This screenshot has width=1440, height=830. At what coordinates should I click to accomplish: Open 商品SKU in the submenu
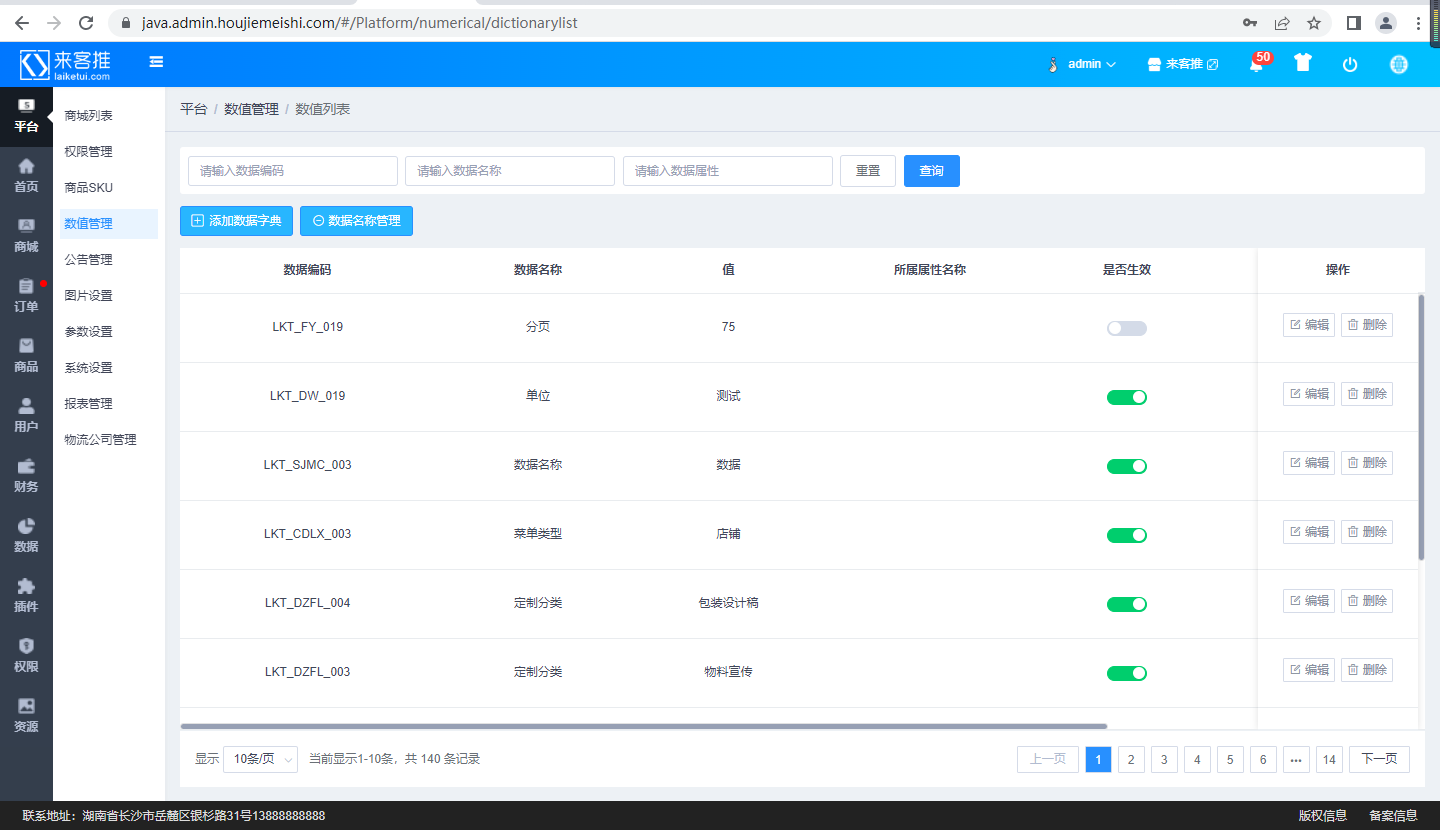(88, 188)
